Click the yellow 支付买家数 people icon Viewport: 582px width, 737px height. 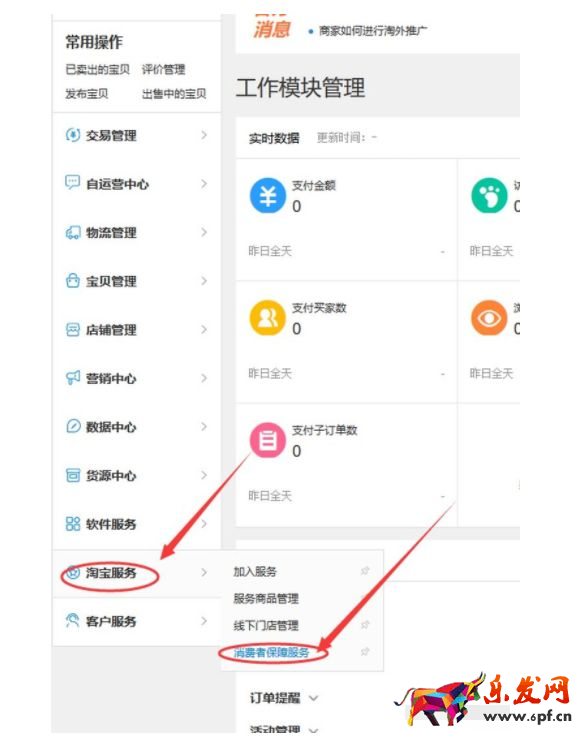268,318
